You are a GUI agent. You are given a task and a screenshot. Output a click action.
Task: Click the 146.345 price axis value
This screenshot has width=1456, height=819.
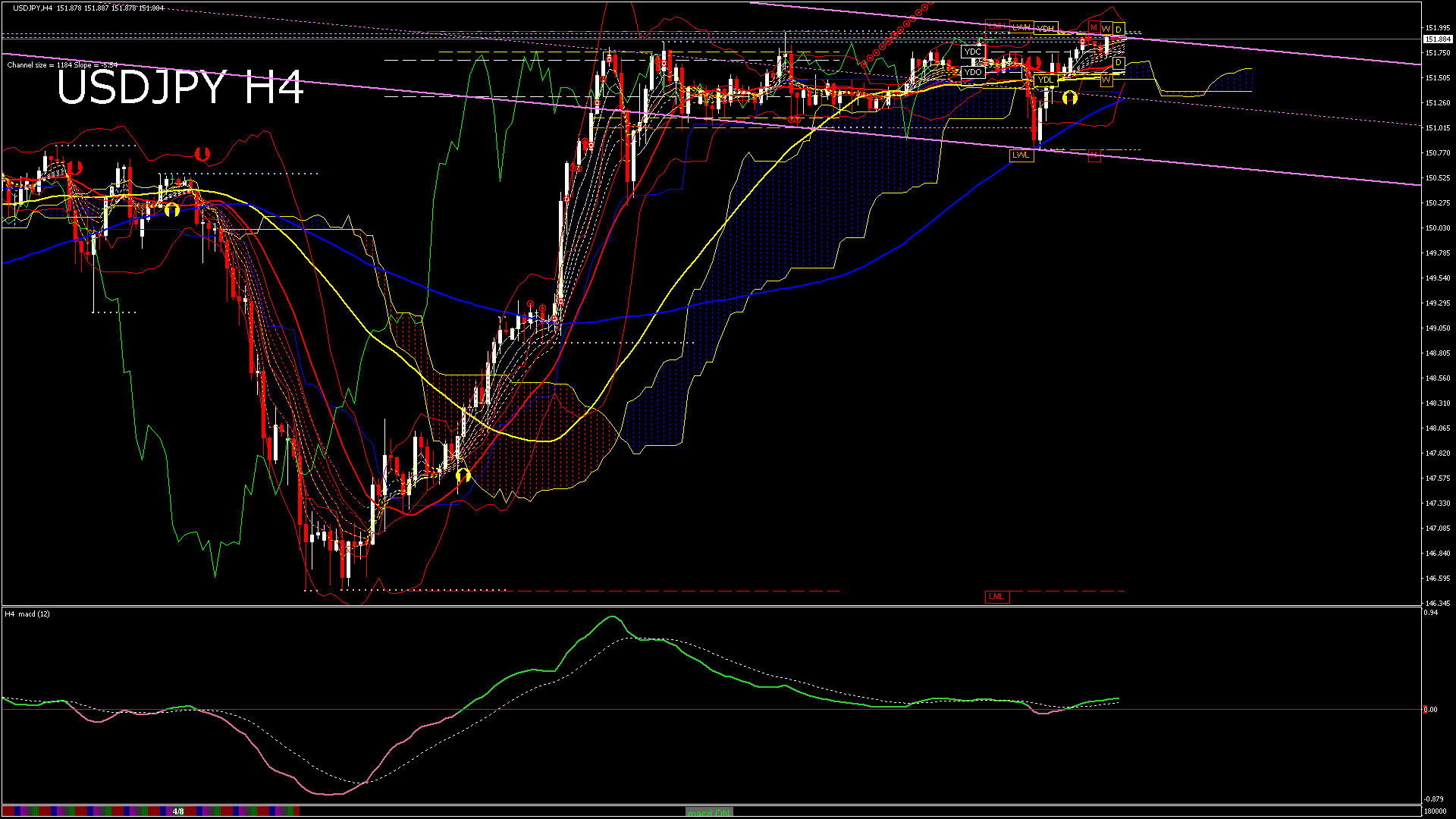(1439, 604)
